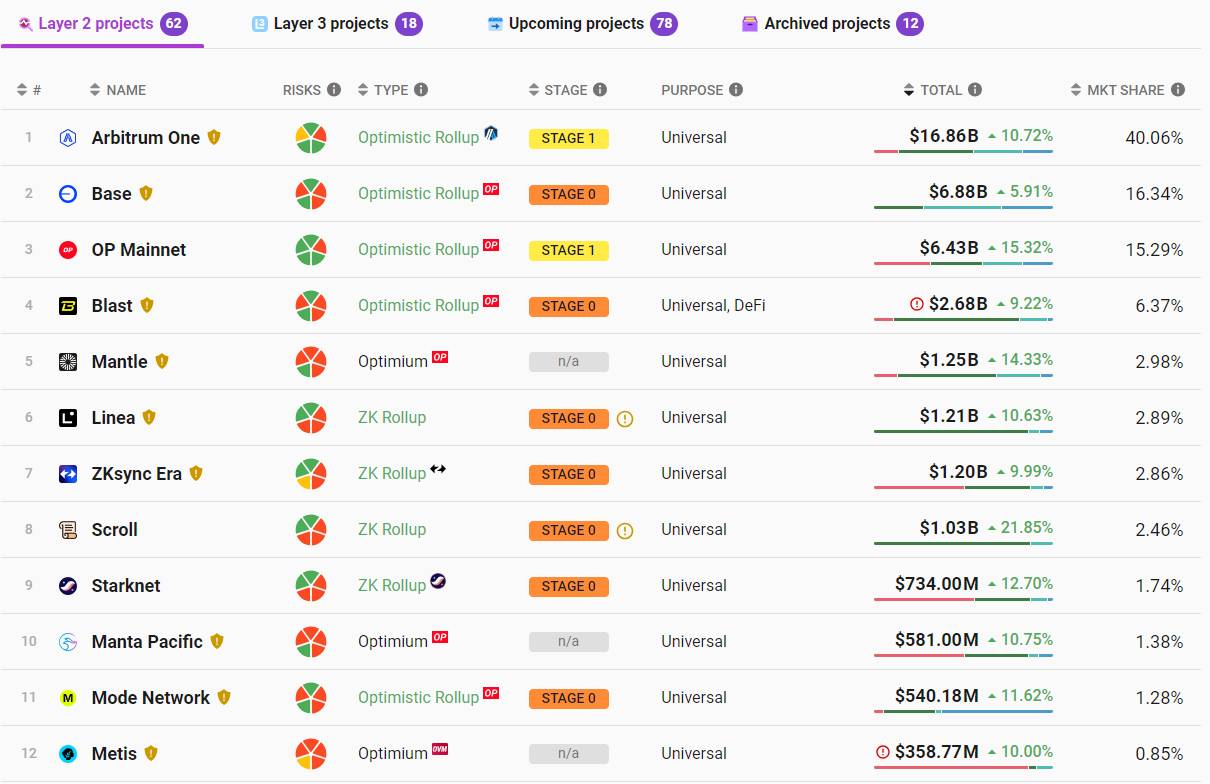Sort table by MKT SHARE column
The width and height of the screenshot is (1210, 784).
tap(1117, 90)
